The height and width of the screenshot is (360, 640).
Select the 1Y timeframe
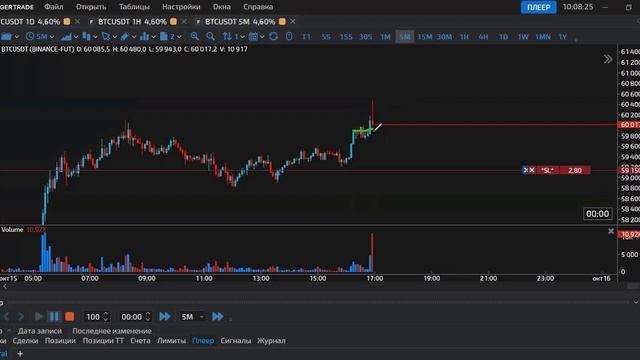tap(562, 37)
